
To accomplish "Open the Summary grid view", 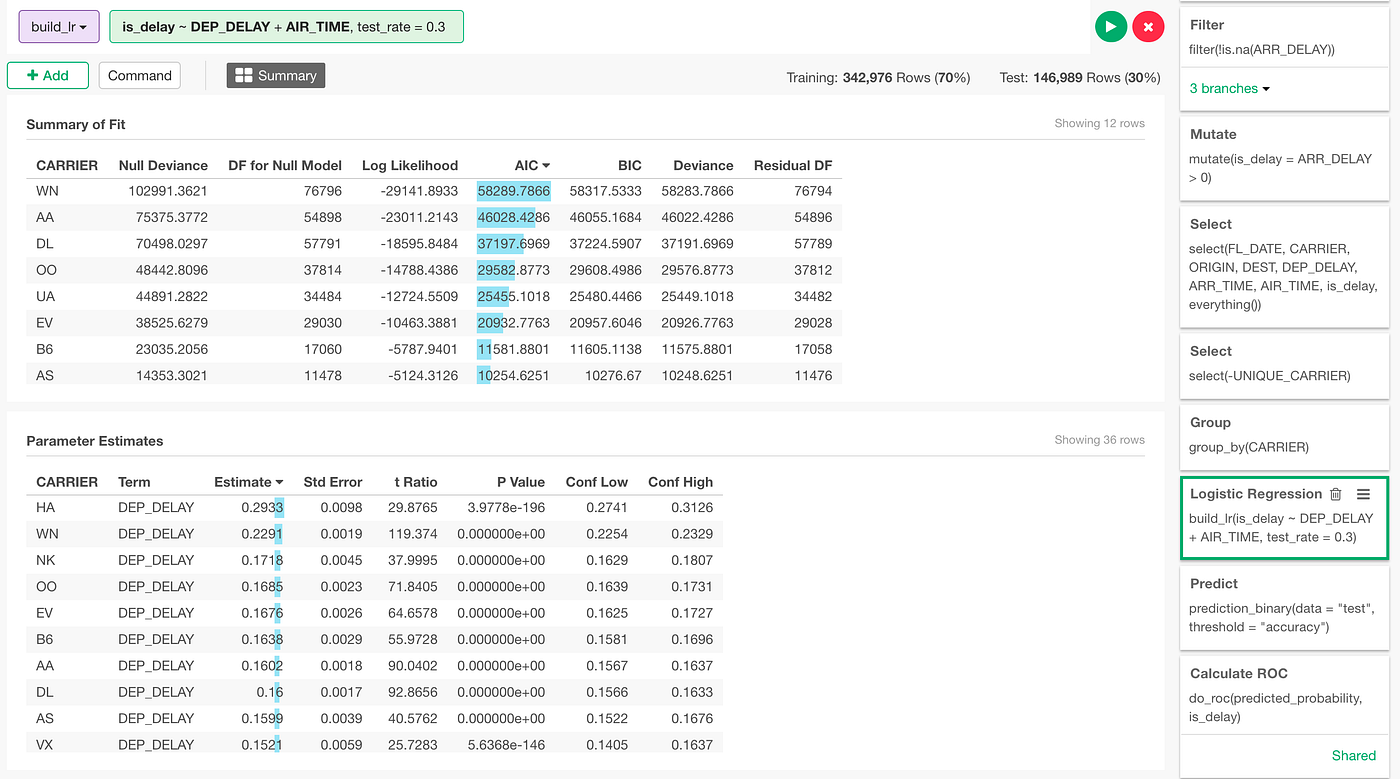I will (276, 76).
